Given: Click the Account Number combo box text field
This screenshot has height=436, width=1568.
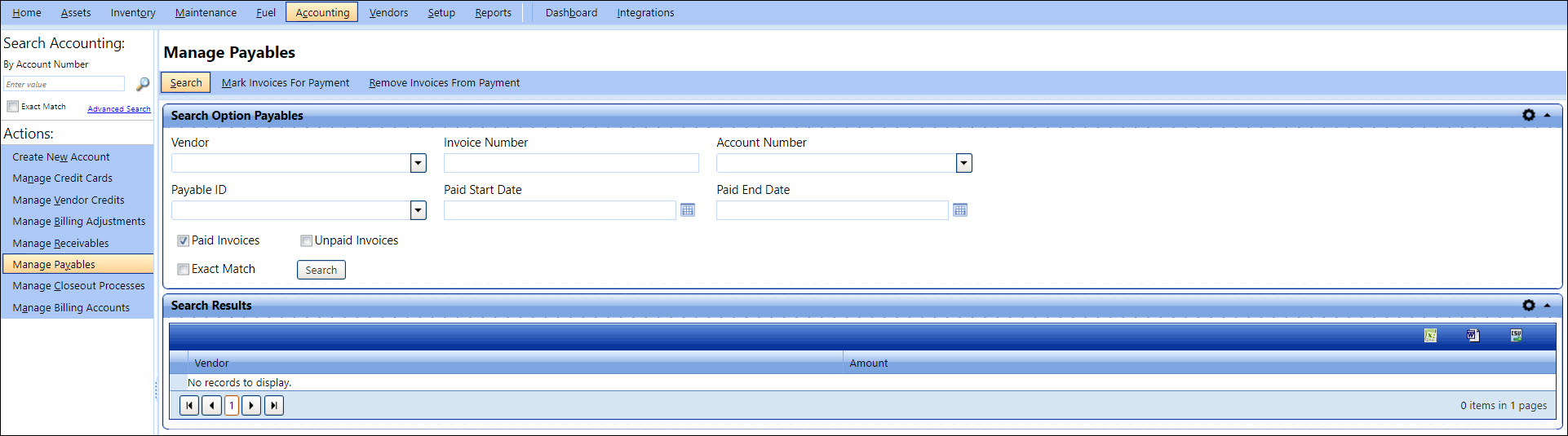Looking at the screenshot, I should [x=836, y=163].
